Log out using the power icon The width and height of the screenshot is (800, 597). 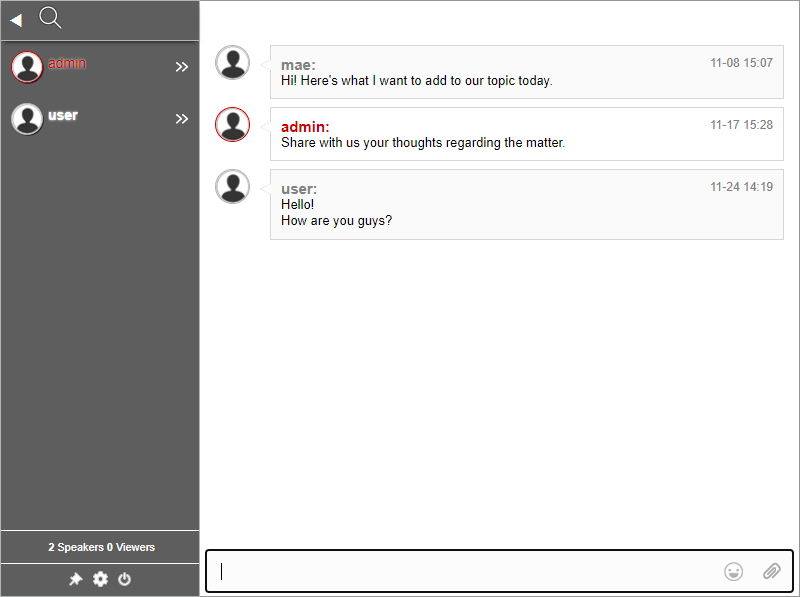(x=125, y=579)
